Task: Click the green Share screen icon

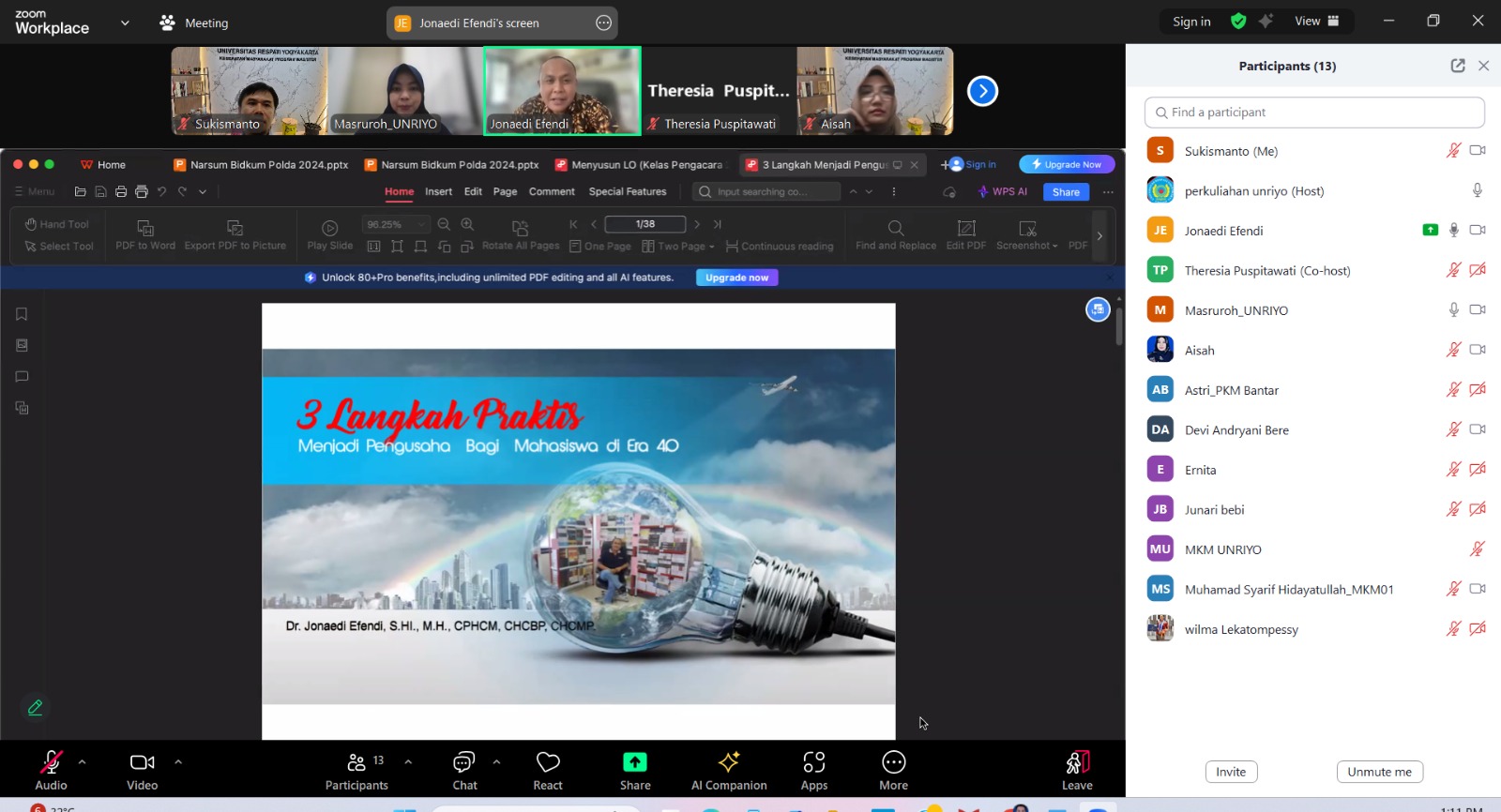Action: pos(635,762)
